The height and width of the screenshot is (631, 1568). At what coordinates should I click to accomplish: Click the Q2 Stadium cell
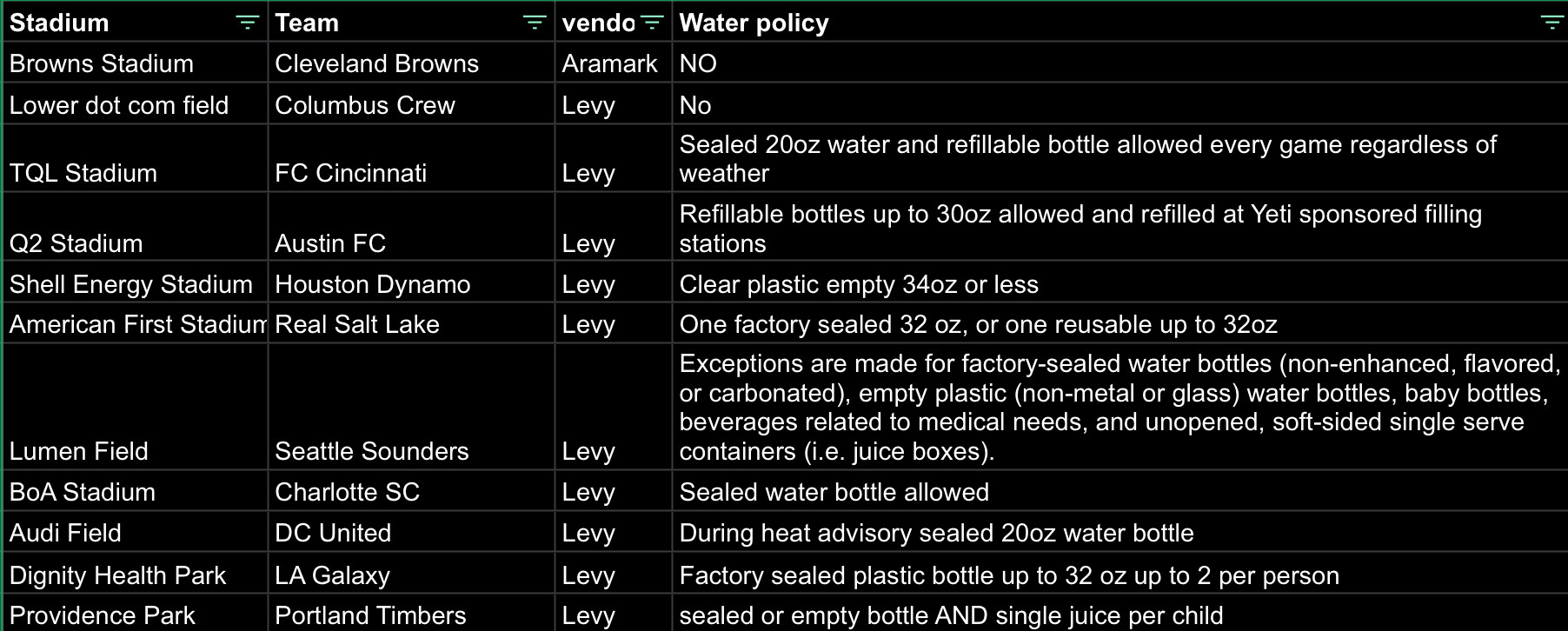[136, 227]
